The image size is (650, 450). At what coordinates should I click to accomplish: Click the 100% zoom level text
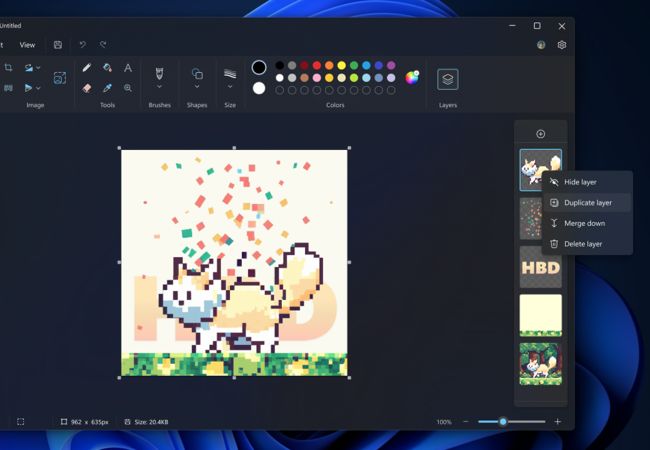(444, 422)
